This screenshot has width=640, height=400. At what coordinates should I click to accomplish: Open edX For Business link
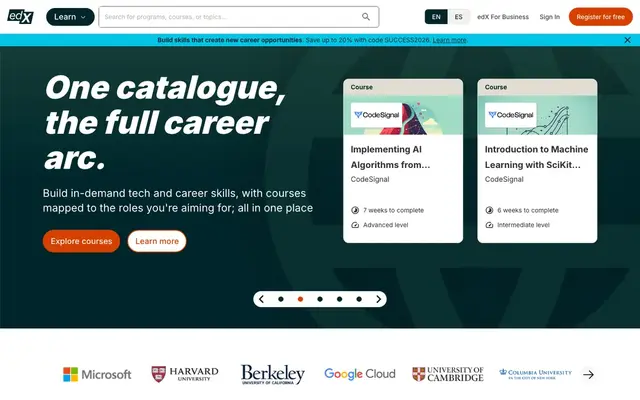(x=503, y=17)
